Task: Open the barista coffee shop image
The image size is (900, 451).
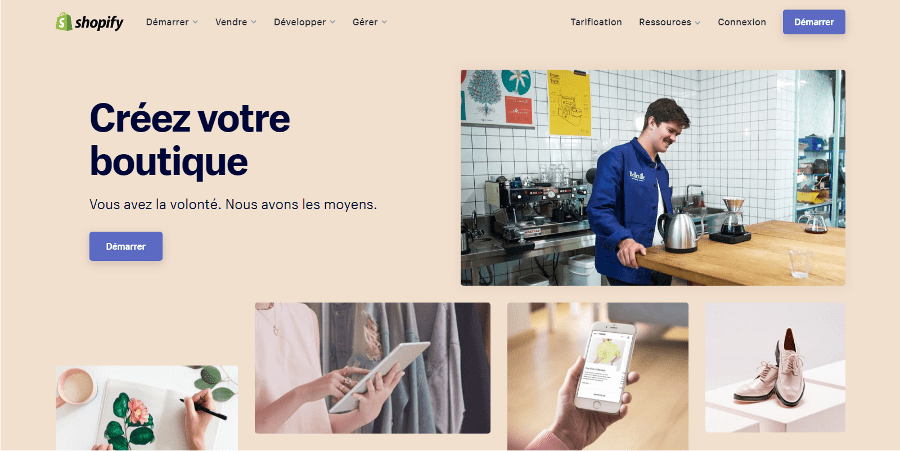Action: (653, 178)
